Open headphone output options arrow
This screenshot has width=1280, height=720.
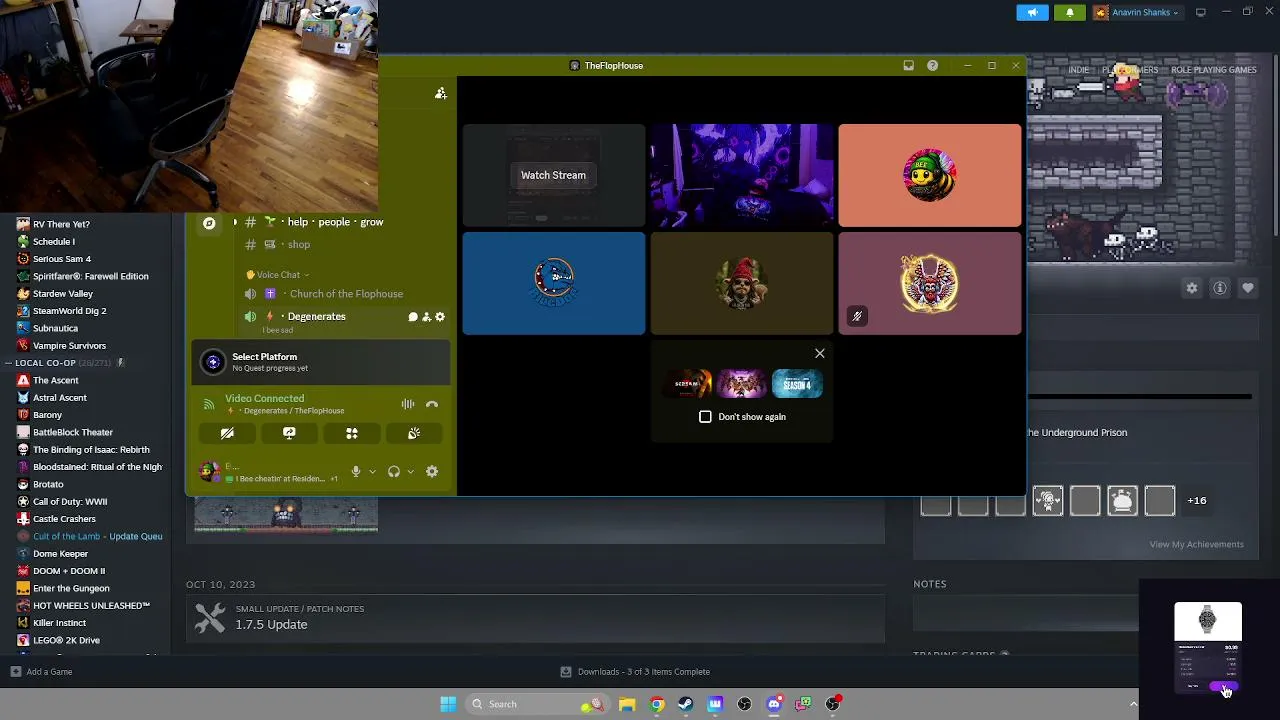[x=410, y=472]
